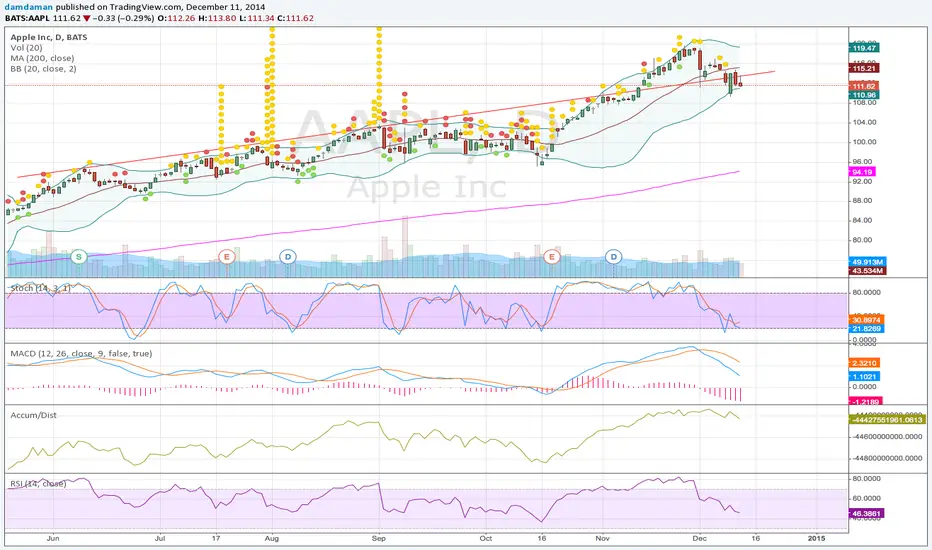This screenshot has width=932, height=550.
Task: Click the 100.00 price axis label
Action: click(864, 142)
